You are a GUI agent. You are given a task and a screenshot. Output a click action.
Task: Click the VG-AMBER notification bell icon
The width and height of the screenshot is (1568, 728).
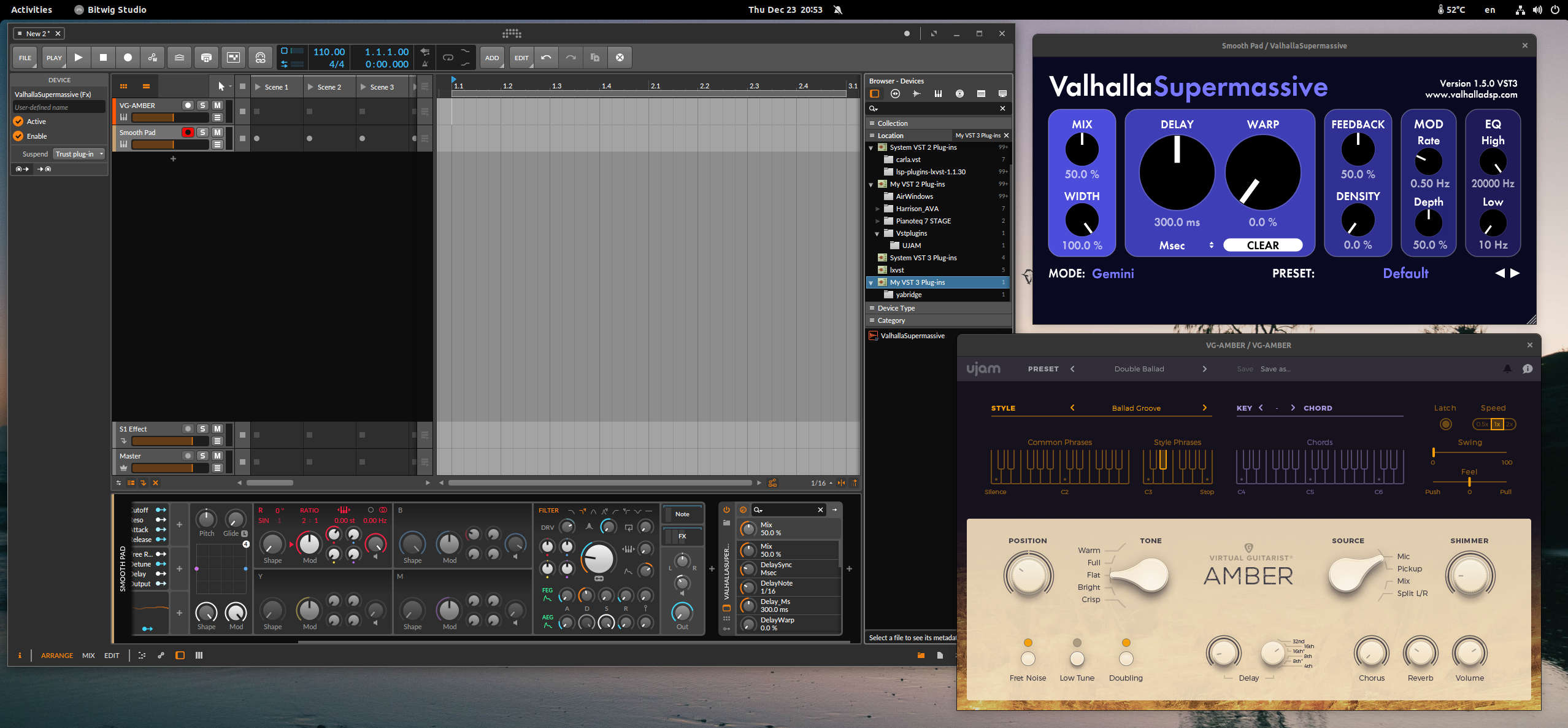click(1507, 369)
